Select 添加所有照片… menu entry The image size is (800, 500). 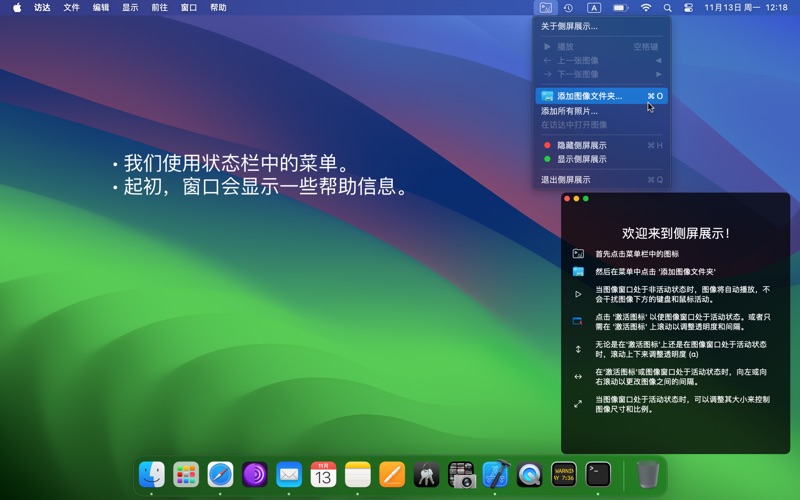[569, 111]
